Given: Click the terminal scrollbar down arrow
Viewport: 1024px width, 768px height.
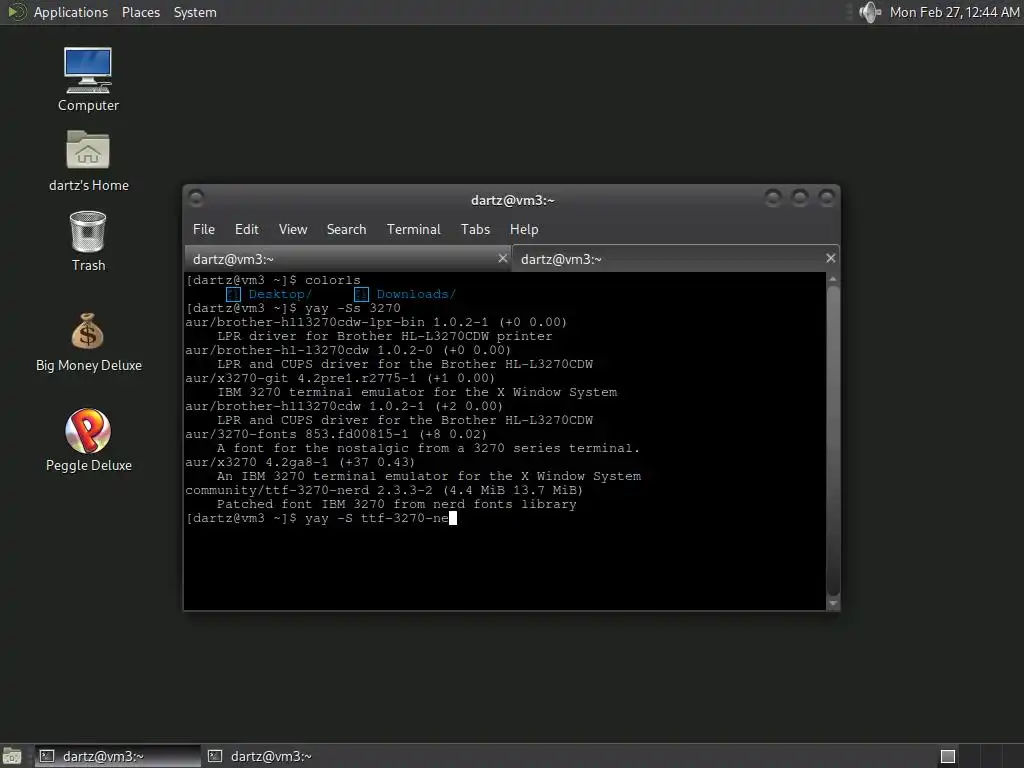Looking at the screenshot, I should point(833,603).
